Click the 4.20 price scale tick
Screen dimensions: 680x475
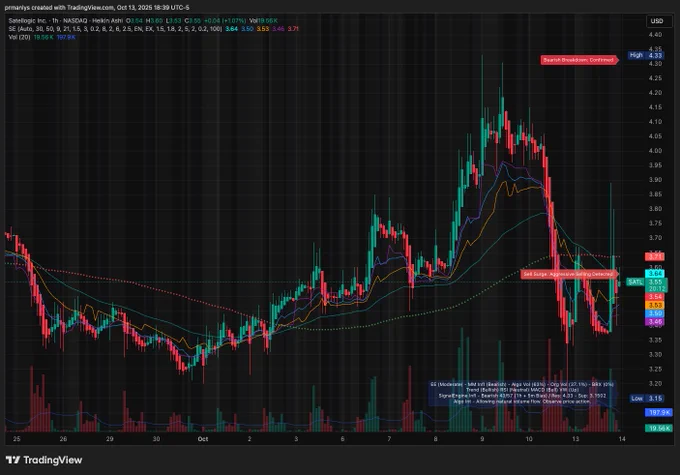(x=655, y=93)
